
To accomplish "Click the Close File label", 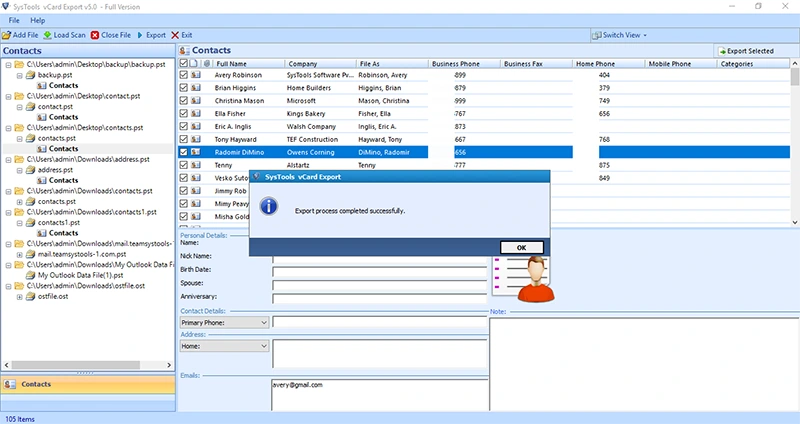I will 116,35.
